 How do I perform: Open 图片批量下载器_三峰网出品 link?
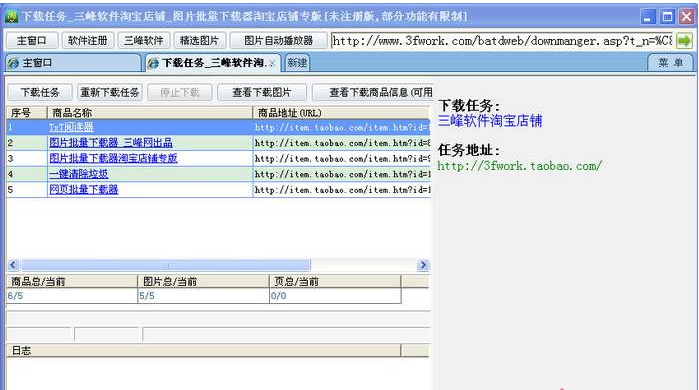[x=111, y=143]
